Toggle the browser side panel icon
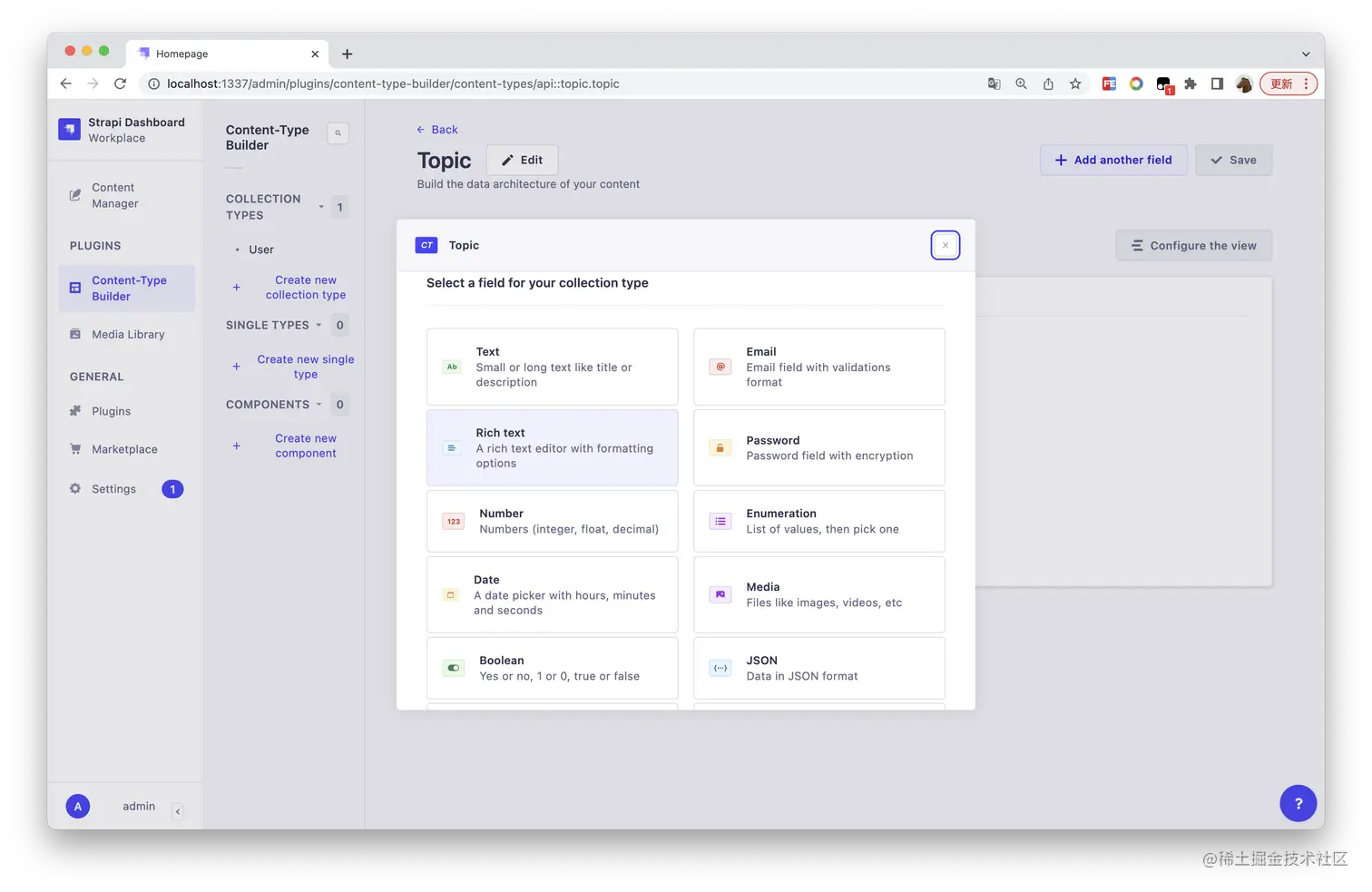 1217,83
